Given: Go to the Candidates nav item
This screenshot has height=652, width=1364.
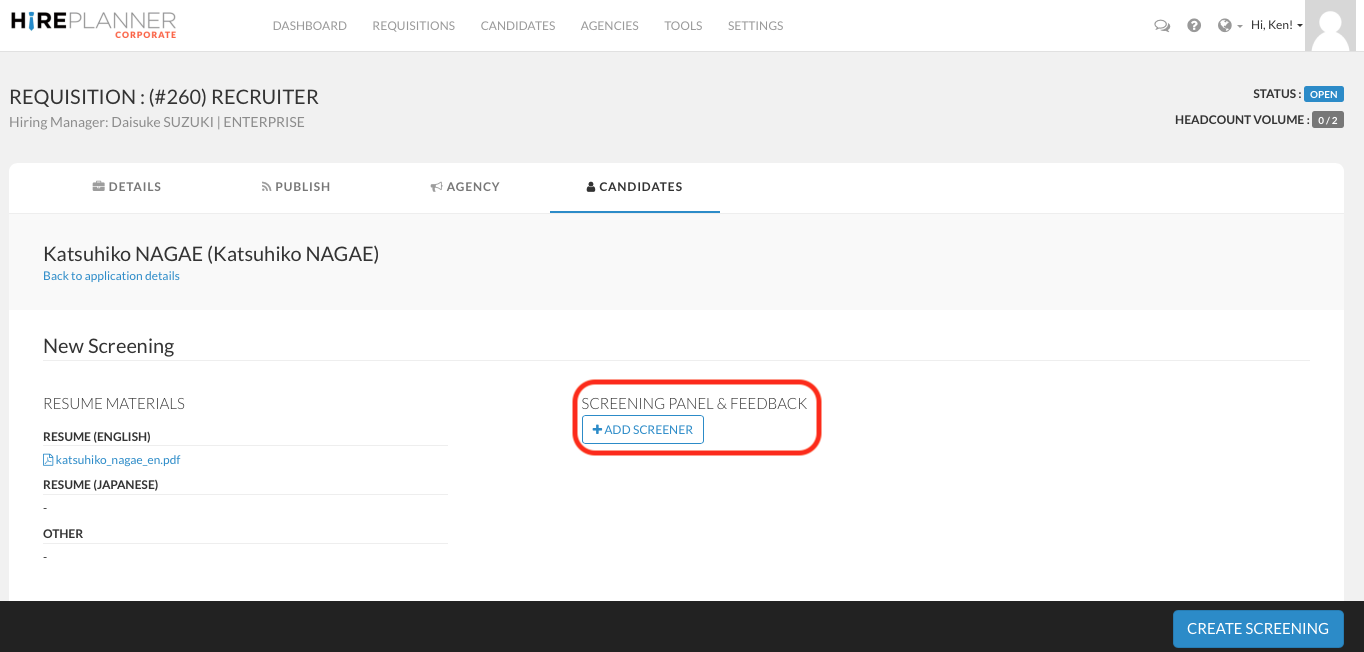Looking at the screenshot, I should (x=517, y=26).
